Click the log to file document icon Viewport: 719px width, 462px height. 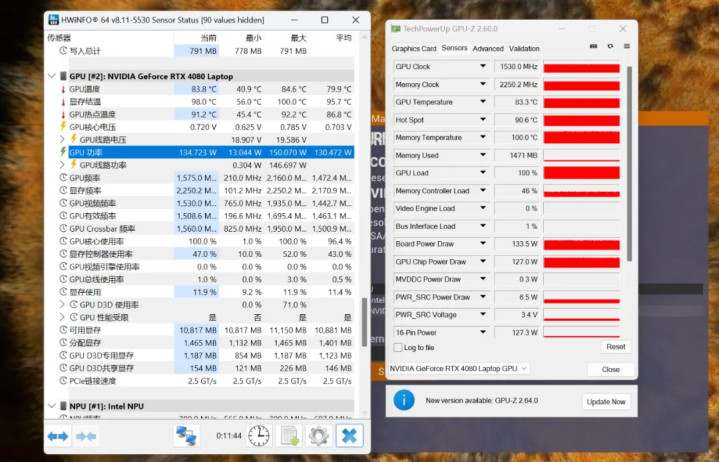coord(290,436)
